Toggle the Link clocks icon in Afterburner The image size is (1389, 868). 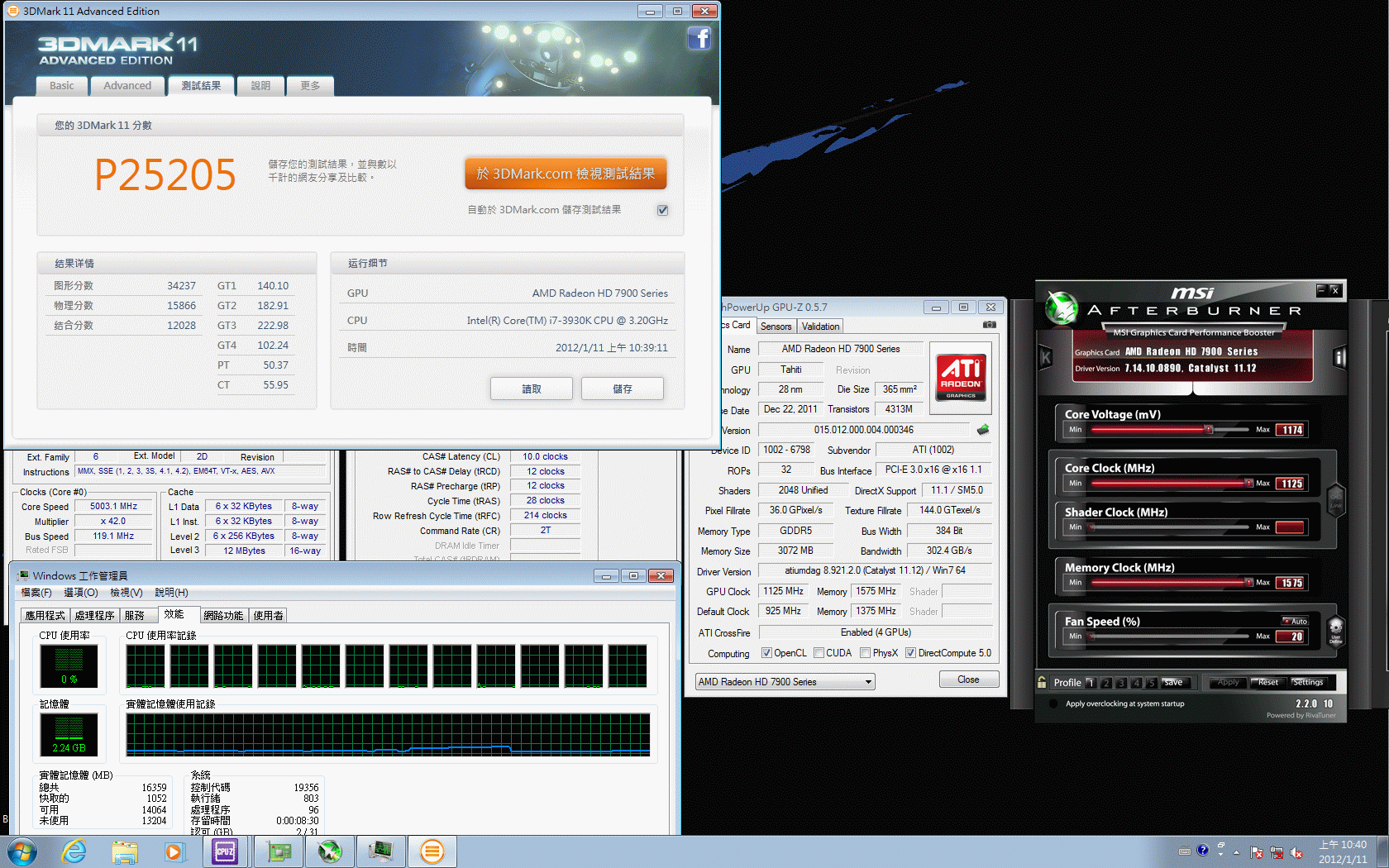[1335, 499]
